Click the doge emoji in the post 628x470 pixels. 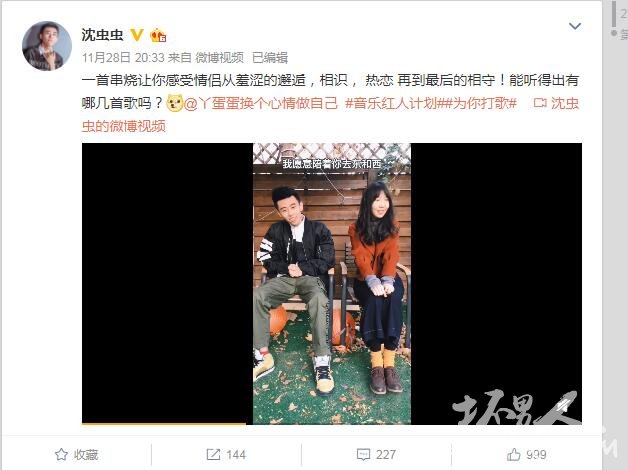coord(175,103)
